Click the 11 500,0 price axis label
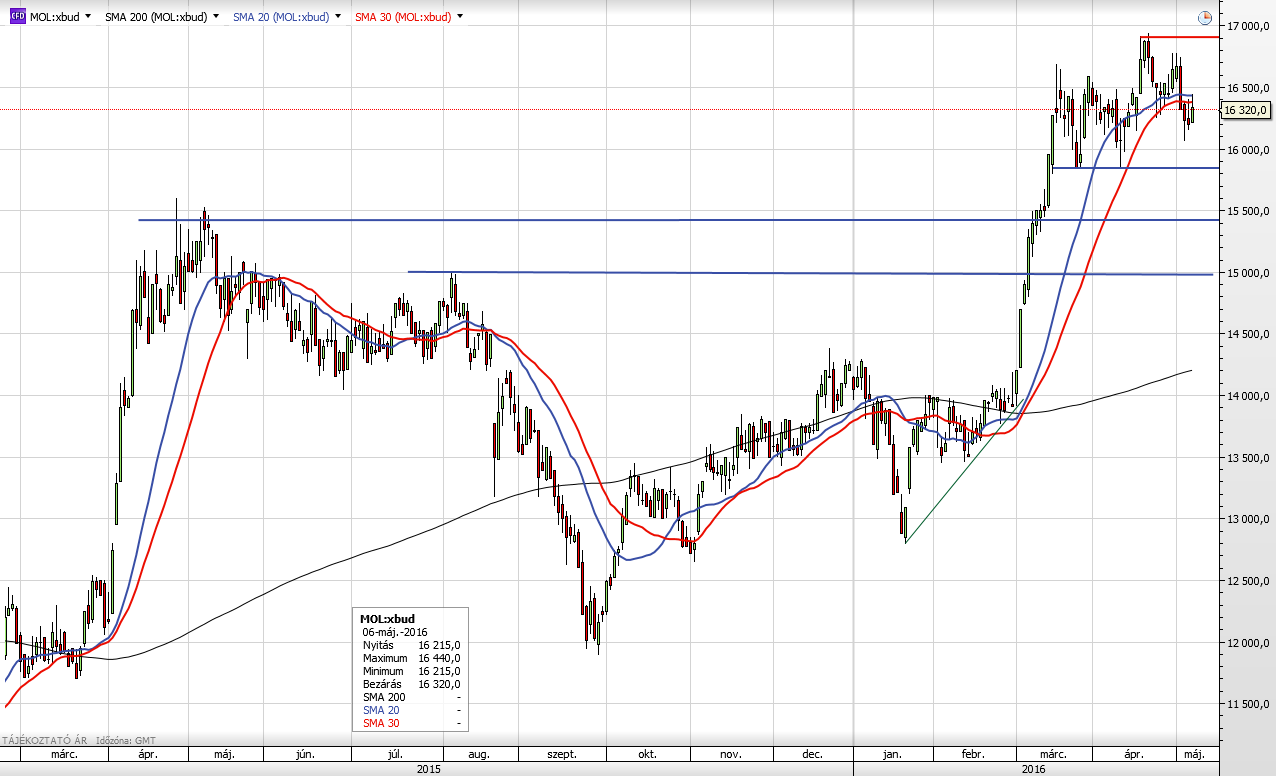This screenshot has height=776, width=1276. (1246, 705)
